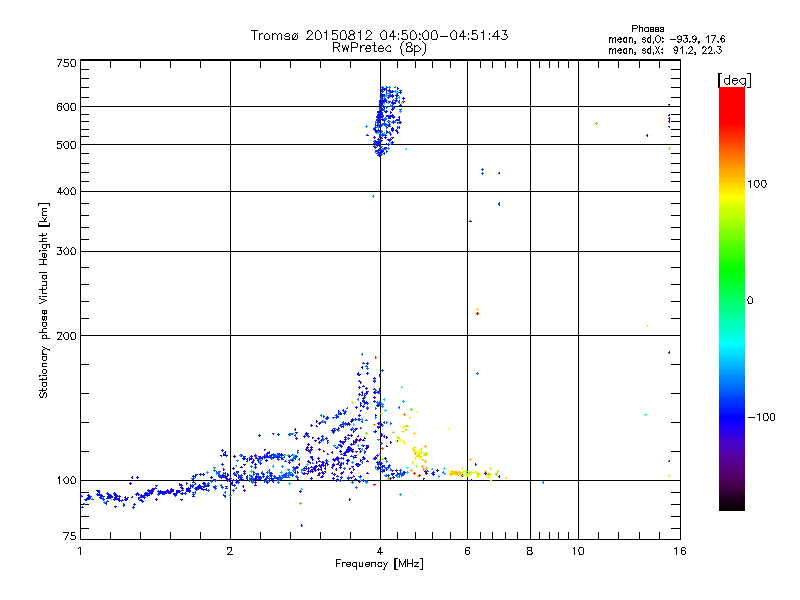Click the x-axis '8' tick label
800x600 pixels.
[530, 551]
